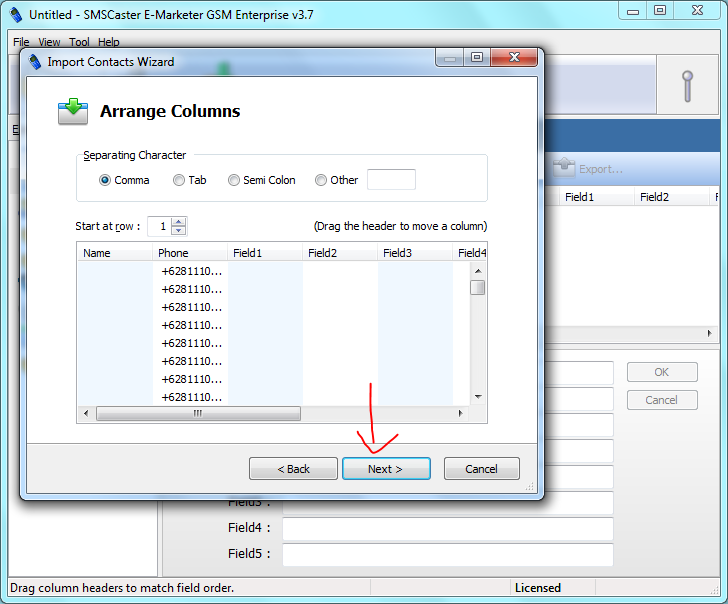Click the Field5 input field in main window
The width and height of the screenshot is (728, 604).
pos(448,555)
